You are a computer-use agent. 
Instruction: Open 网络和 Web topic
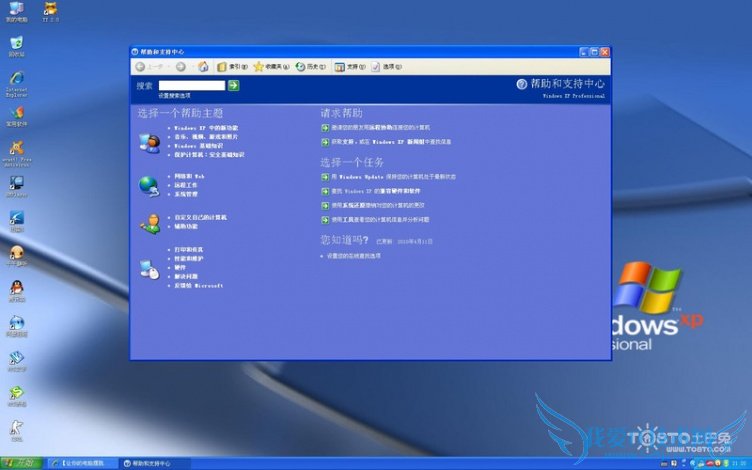point(189,176)
